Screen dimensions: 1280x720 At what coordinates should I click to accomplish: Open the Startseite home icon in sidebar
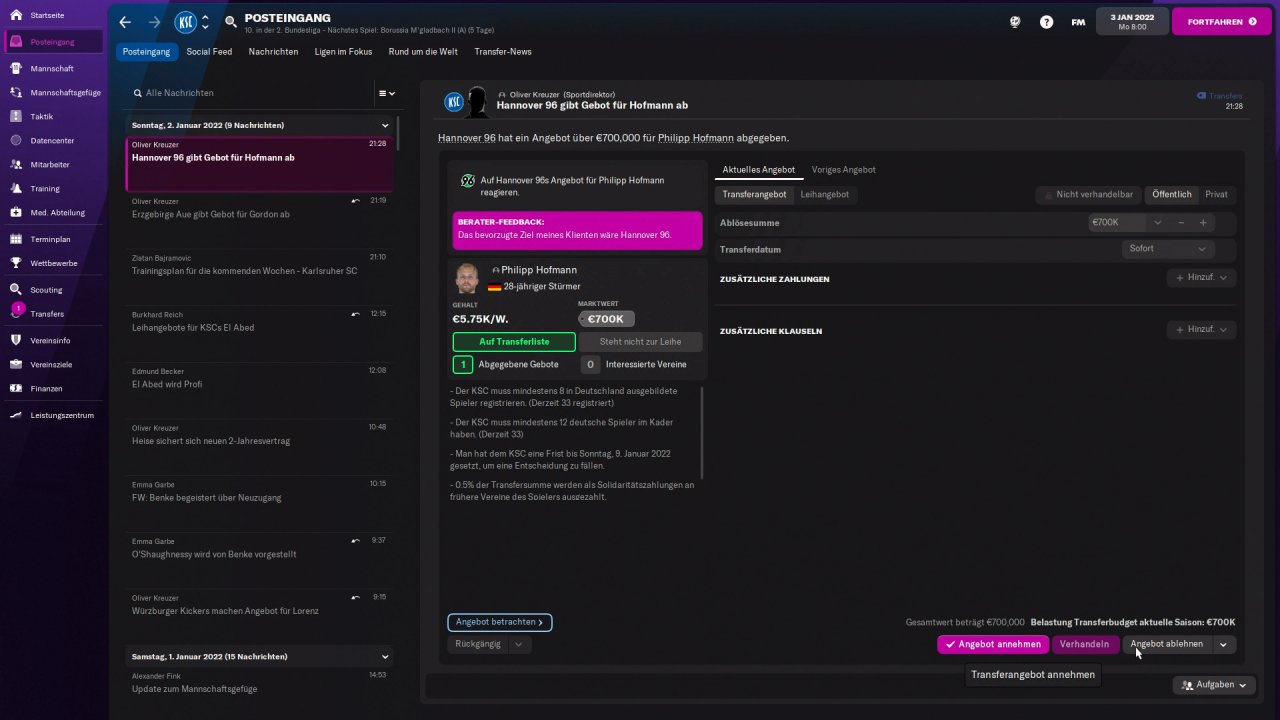[16, 17]
